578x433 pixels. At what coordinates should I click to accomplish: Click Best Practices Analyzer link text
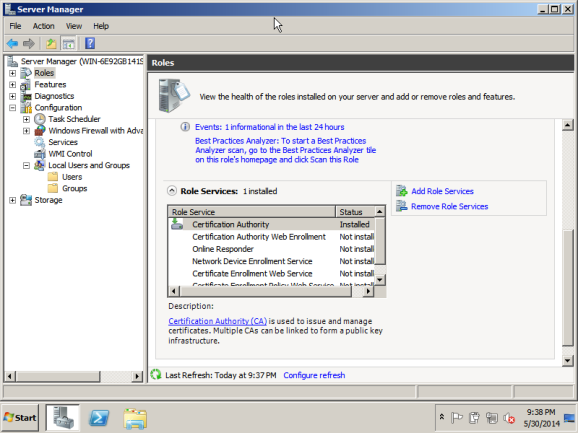tap(286, 150)
